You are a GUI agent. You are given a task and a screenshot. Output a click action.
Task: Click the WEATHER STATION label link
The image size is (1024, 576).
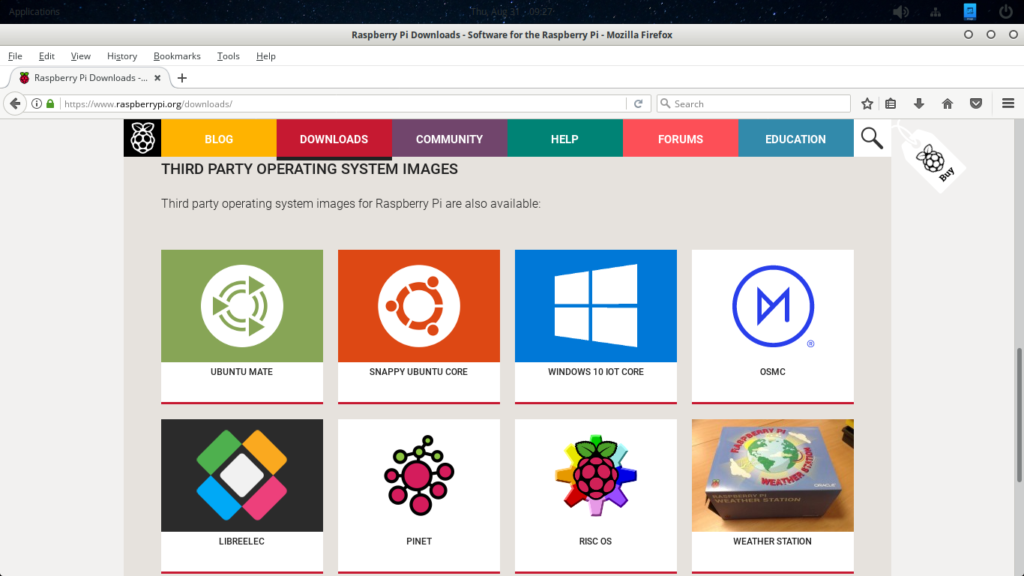772,541
